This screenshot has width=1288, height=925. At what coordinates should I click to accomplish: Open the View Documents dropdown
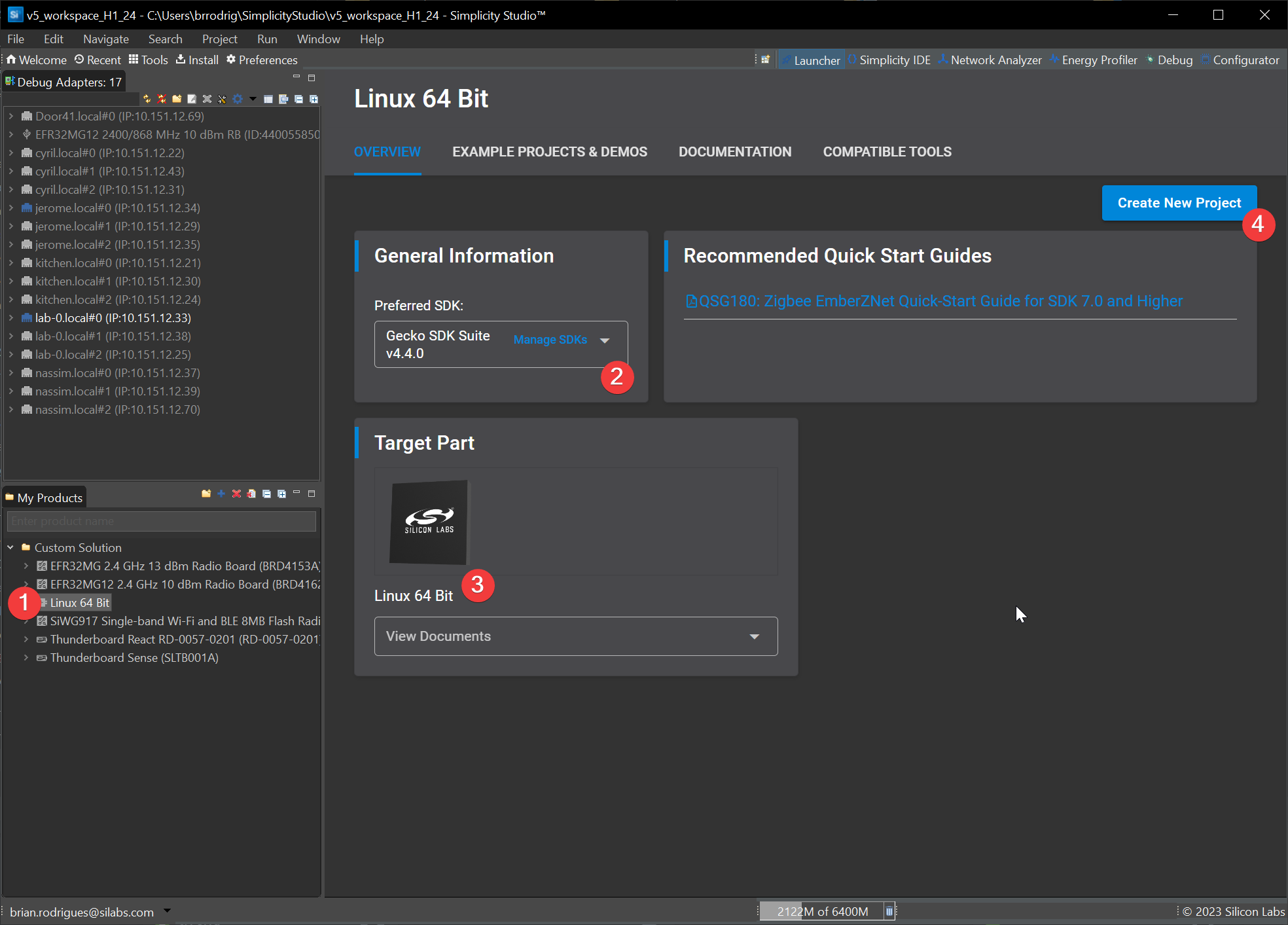576,636
